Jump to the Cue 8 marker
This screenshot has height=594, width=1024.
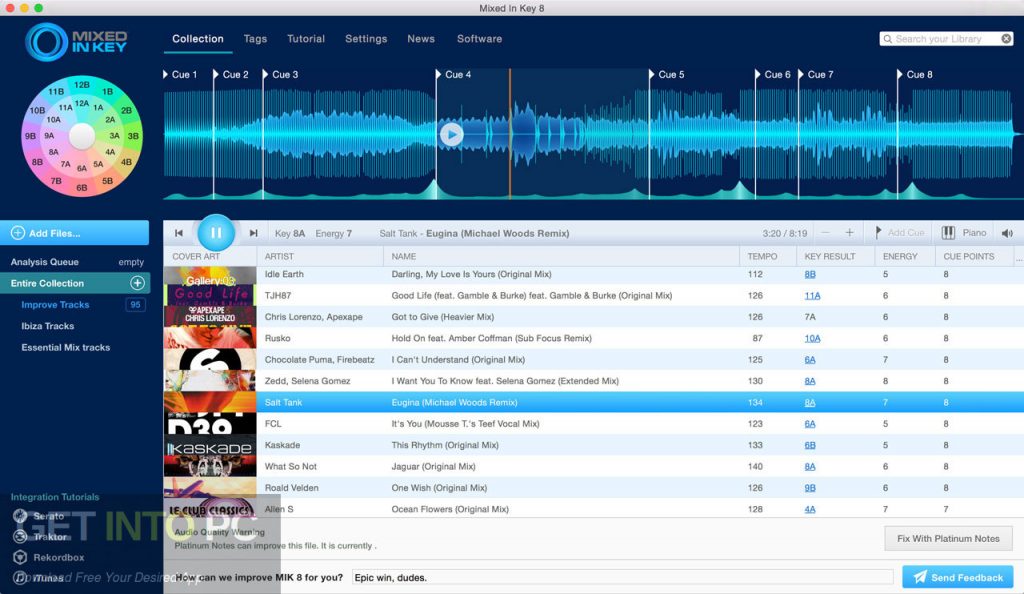coord(915,74)
